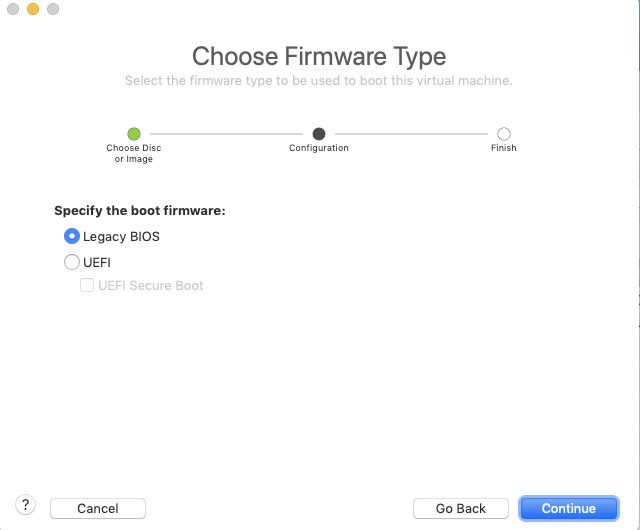Click the rightmost gray titlebar zoom button
The width and height of the screenshot is (640, 530).
(53, 9)
